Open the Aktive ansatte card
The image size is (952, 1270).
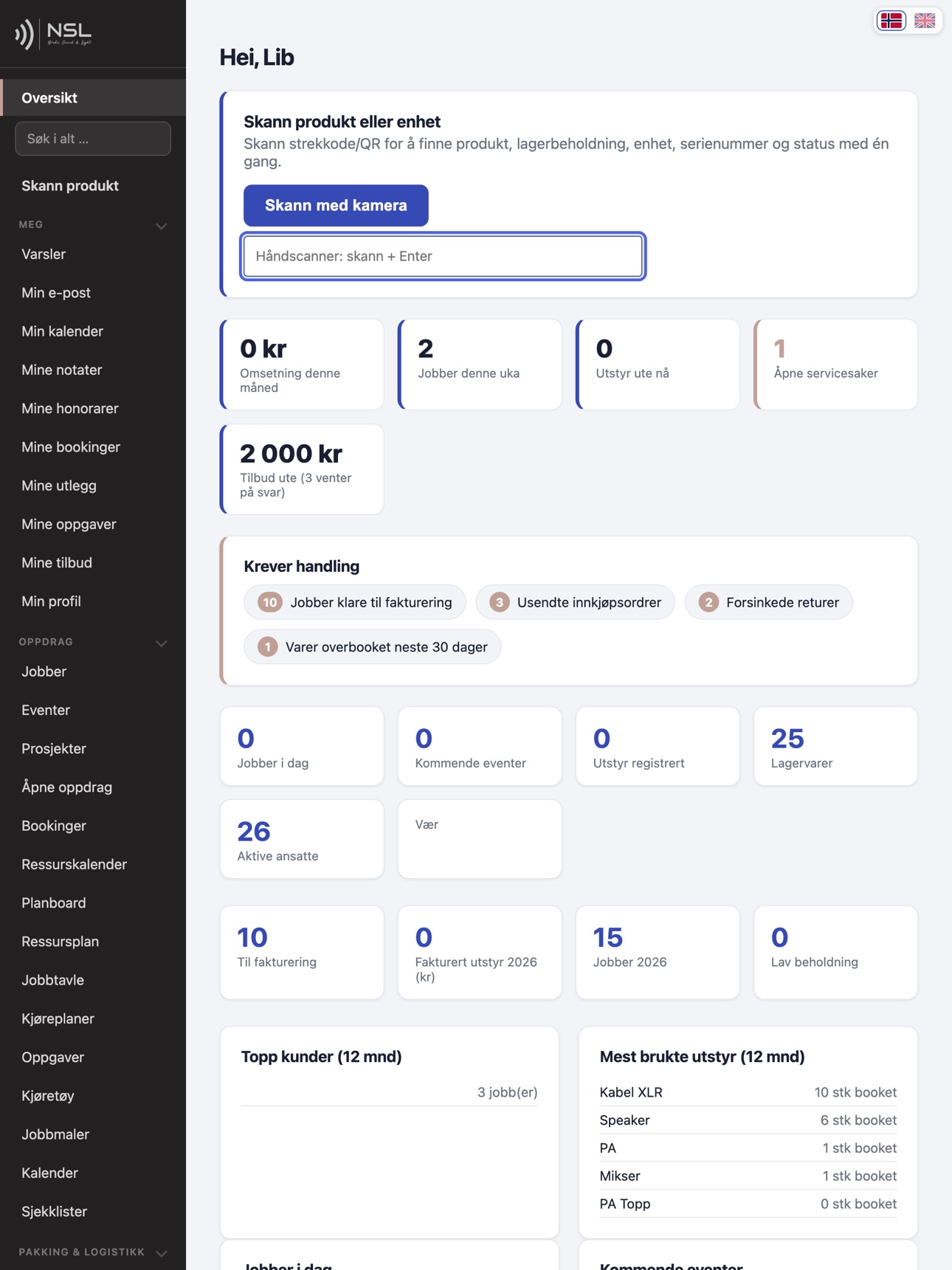pos(302,839)
